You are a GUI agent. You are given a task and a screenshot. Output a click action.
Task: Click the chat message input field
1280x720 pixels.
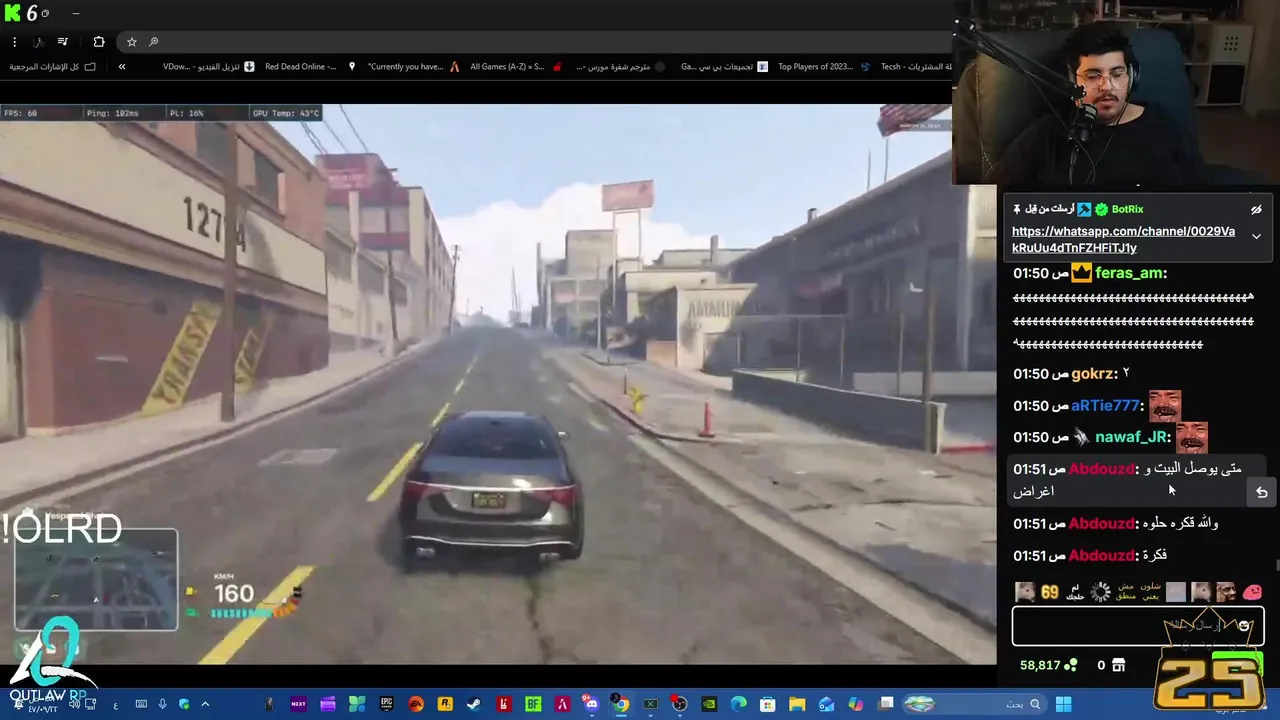coord(1138,626)
